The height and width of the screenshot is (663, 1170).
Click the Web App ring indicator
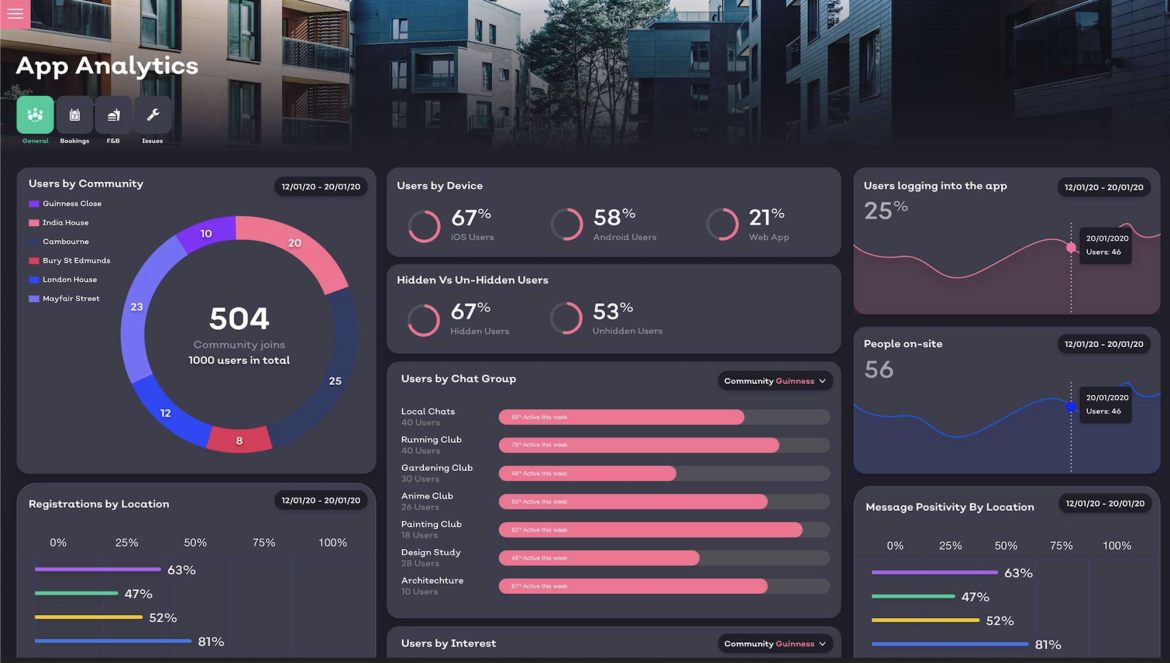click(722, 224)
